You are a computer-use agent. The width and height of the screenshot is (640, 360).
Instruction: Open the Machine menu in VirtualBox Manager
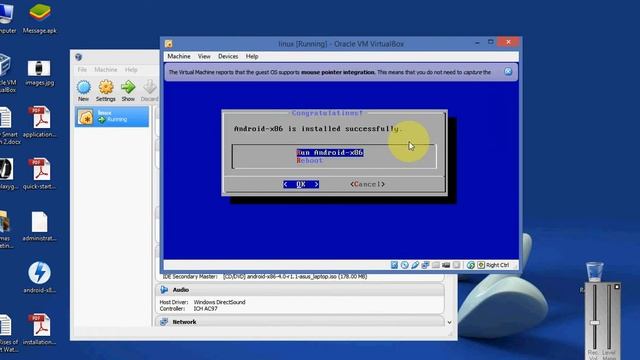tap(106, 70)
